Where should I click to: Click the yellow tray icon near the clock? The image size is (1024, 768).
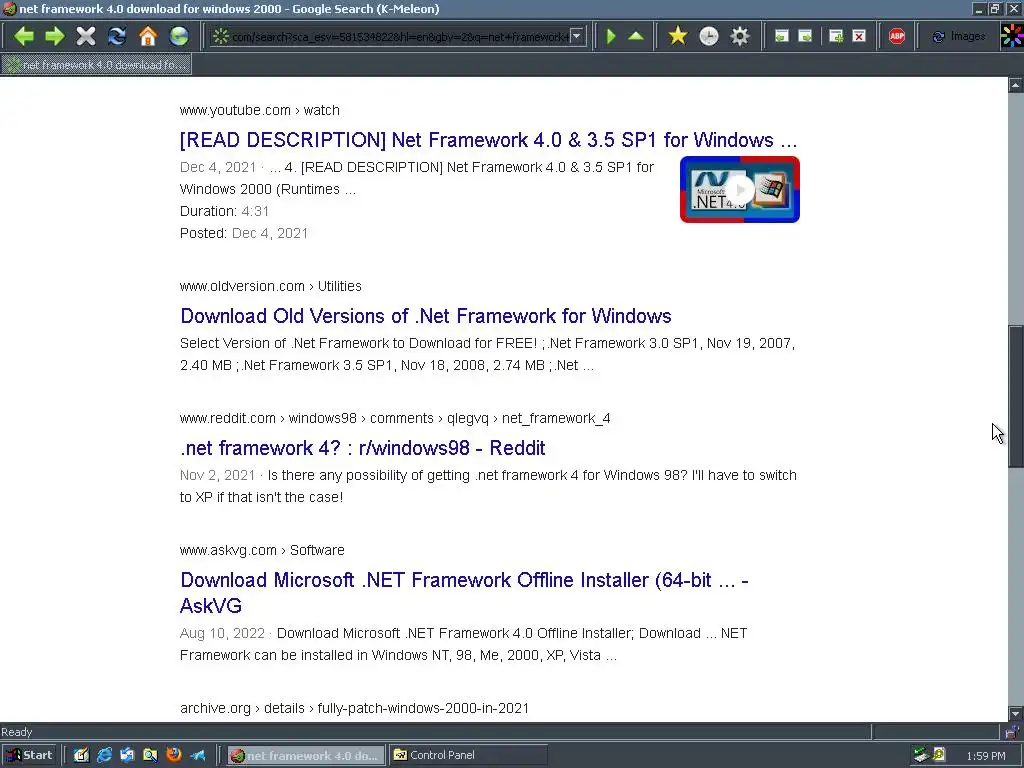click(x=939, y=755)
